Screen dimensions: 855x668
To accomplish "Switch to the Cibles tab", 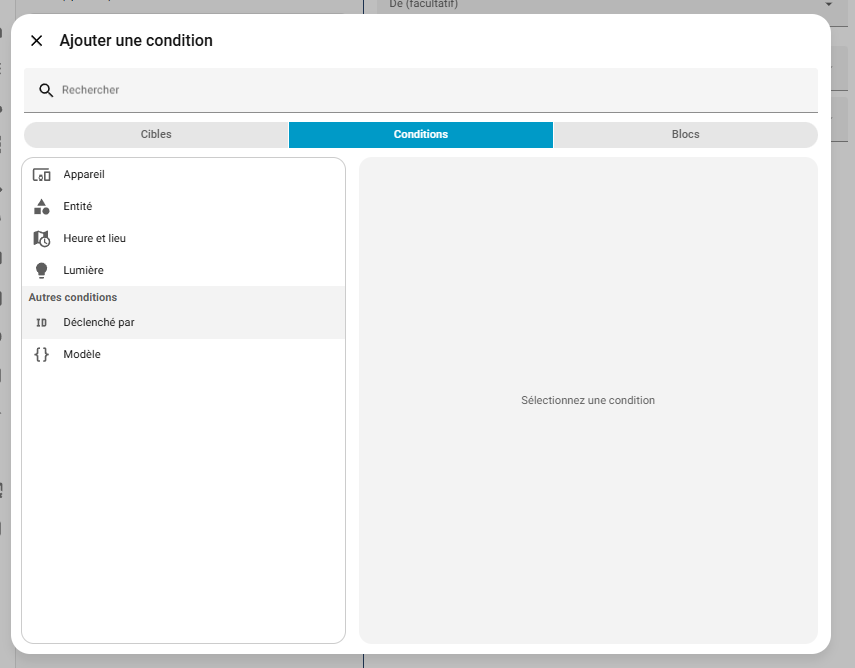I will click(x=156, y=135).
